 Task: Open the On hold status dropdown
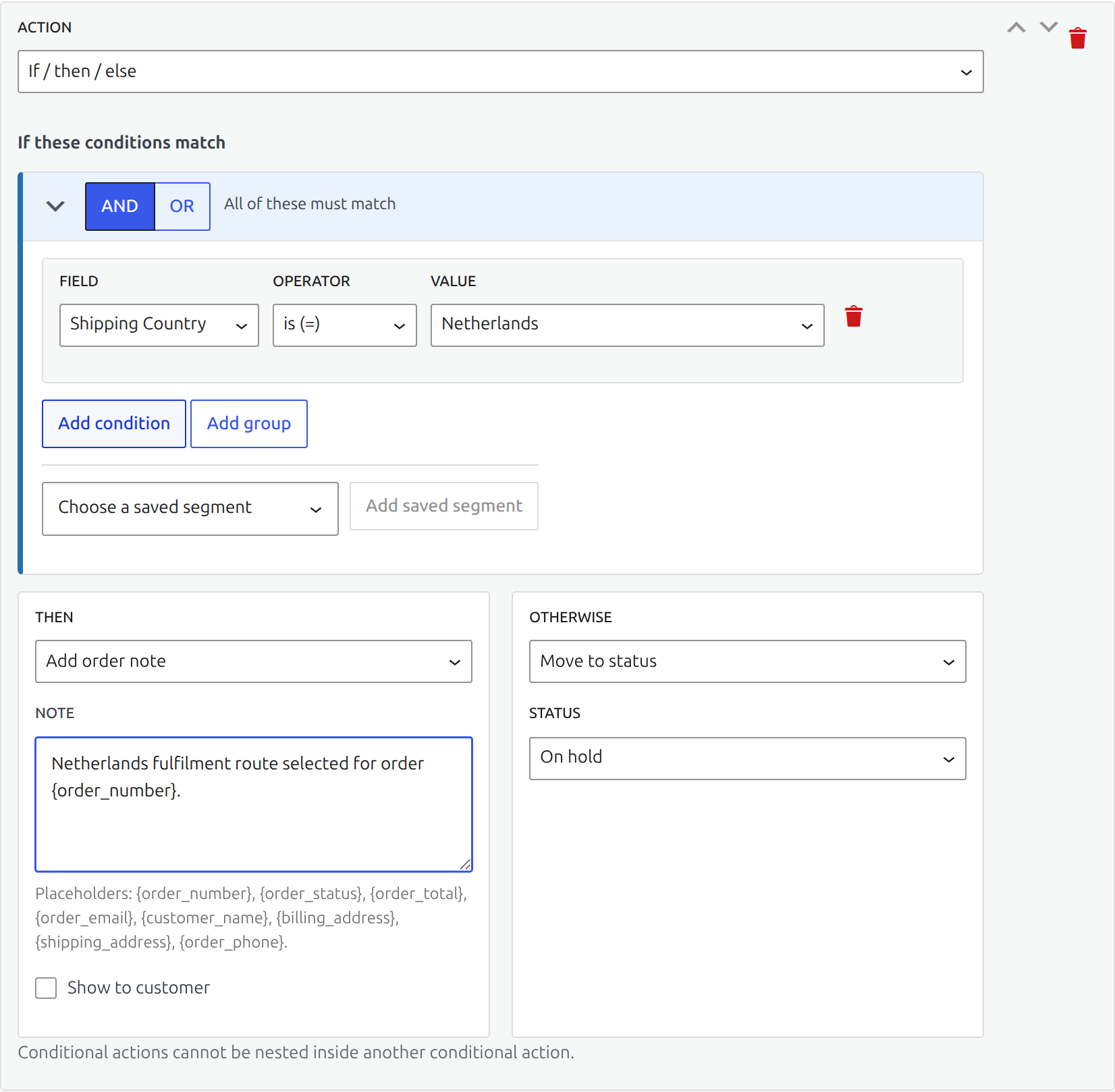(x=748, y=759)
